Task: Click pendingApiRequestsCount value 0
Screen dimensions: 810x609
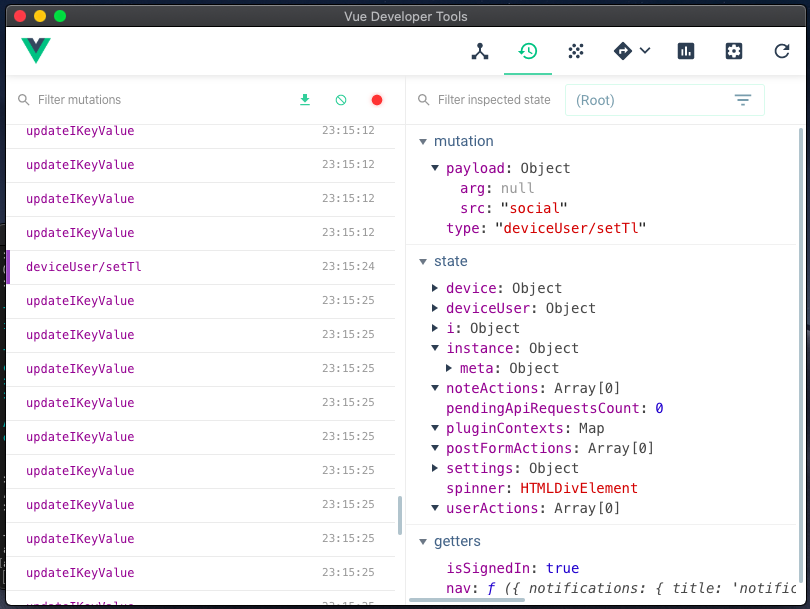Action: [x=659, y=408]
